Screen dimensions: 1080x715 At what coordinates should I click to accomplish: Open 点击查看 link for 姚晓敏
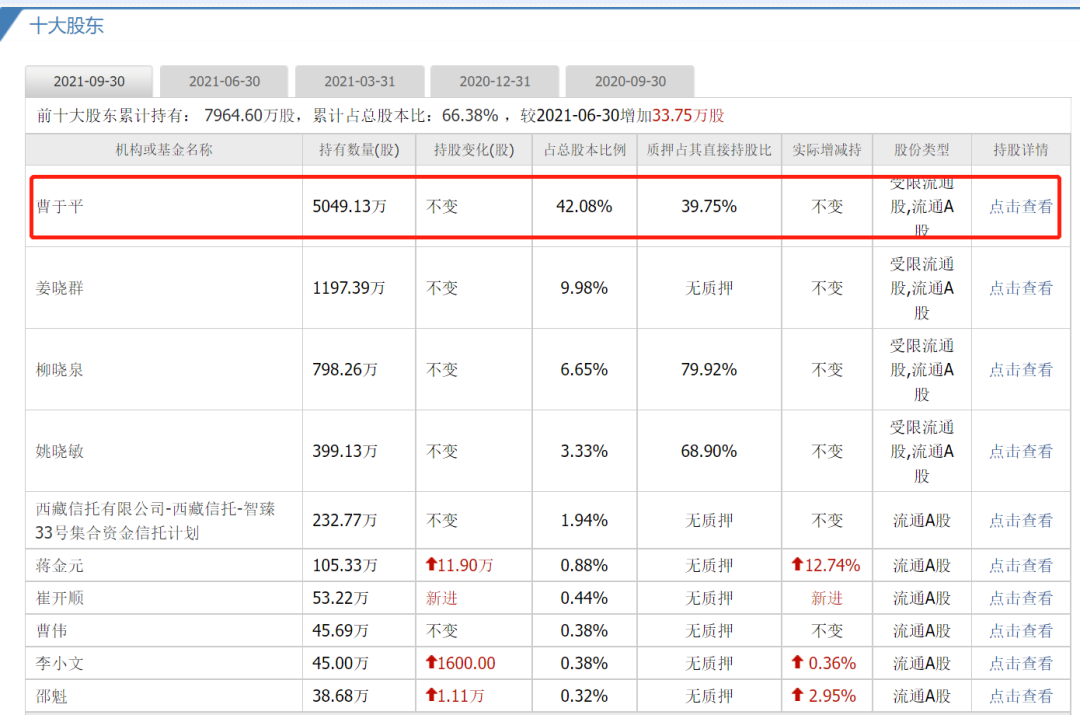pos(1021,451)
